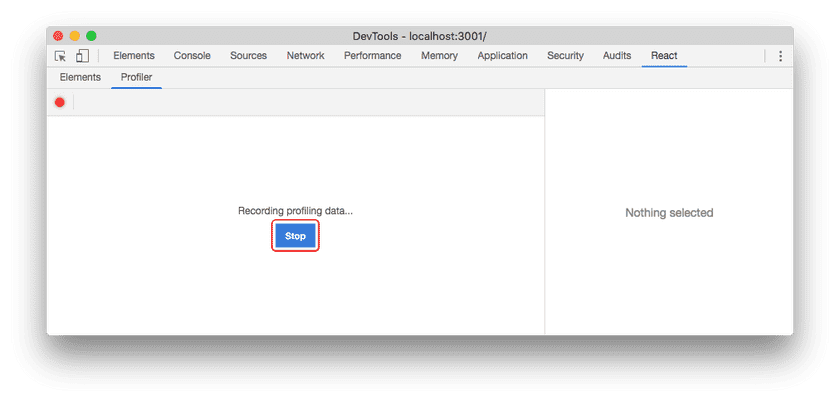
Task: Go to the Network tab
Action: pos(305,56)
